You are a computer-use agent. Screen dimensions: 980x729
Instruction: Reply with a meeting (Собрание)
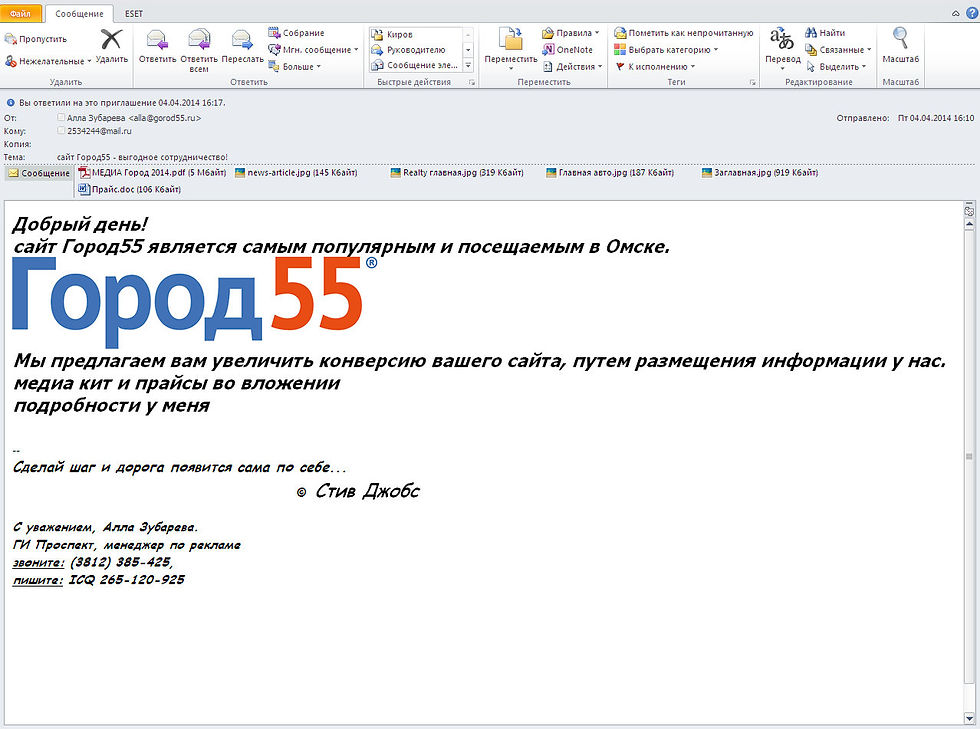(x=296, y=33)
